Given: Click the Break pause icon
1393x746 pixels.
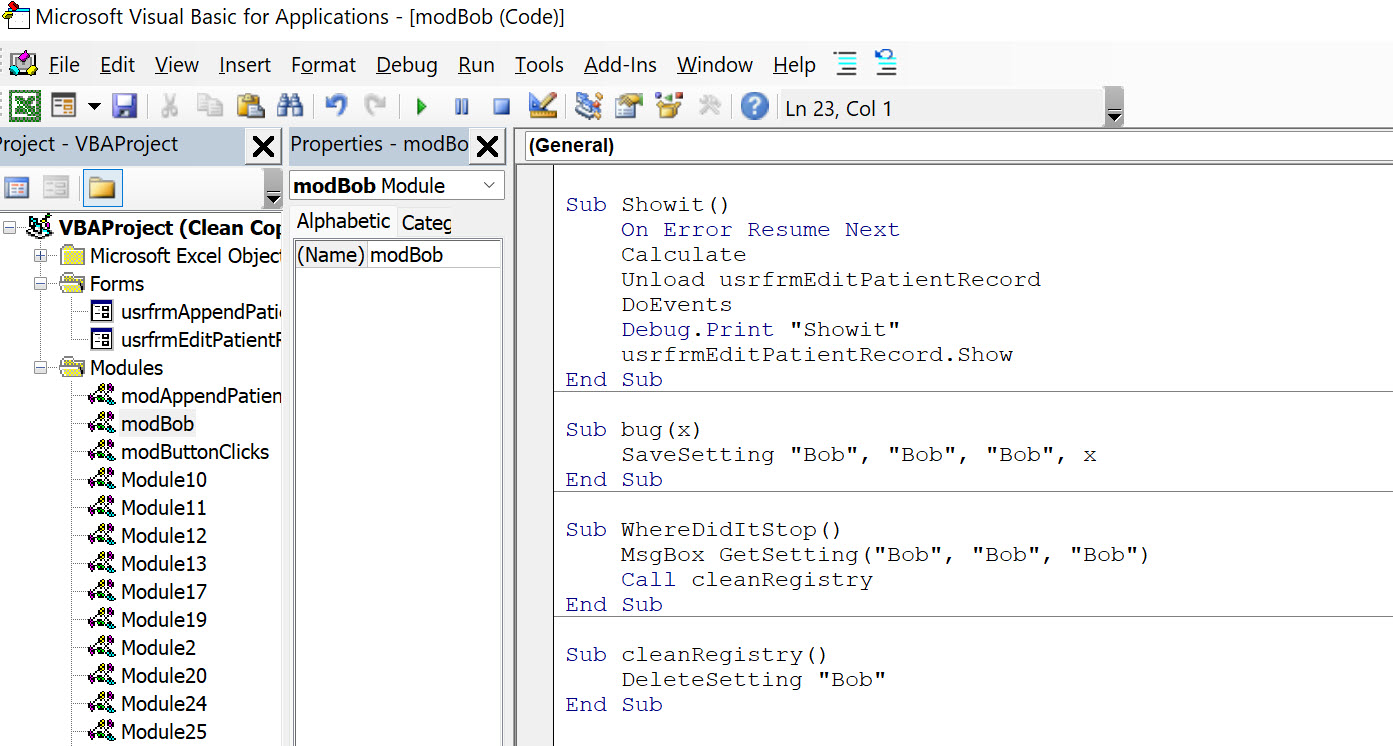Looking at the screenshot, I should point(461,107).
